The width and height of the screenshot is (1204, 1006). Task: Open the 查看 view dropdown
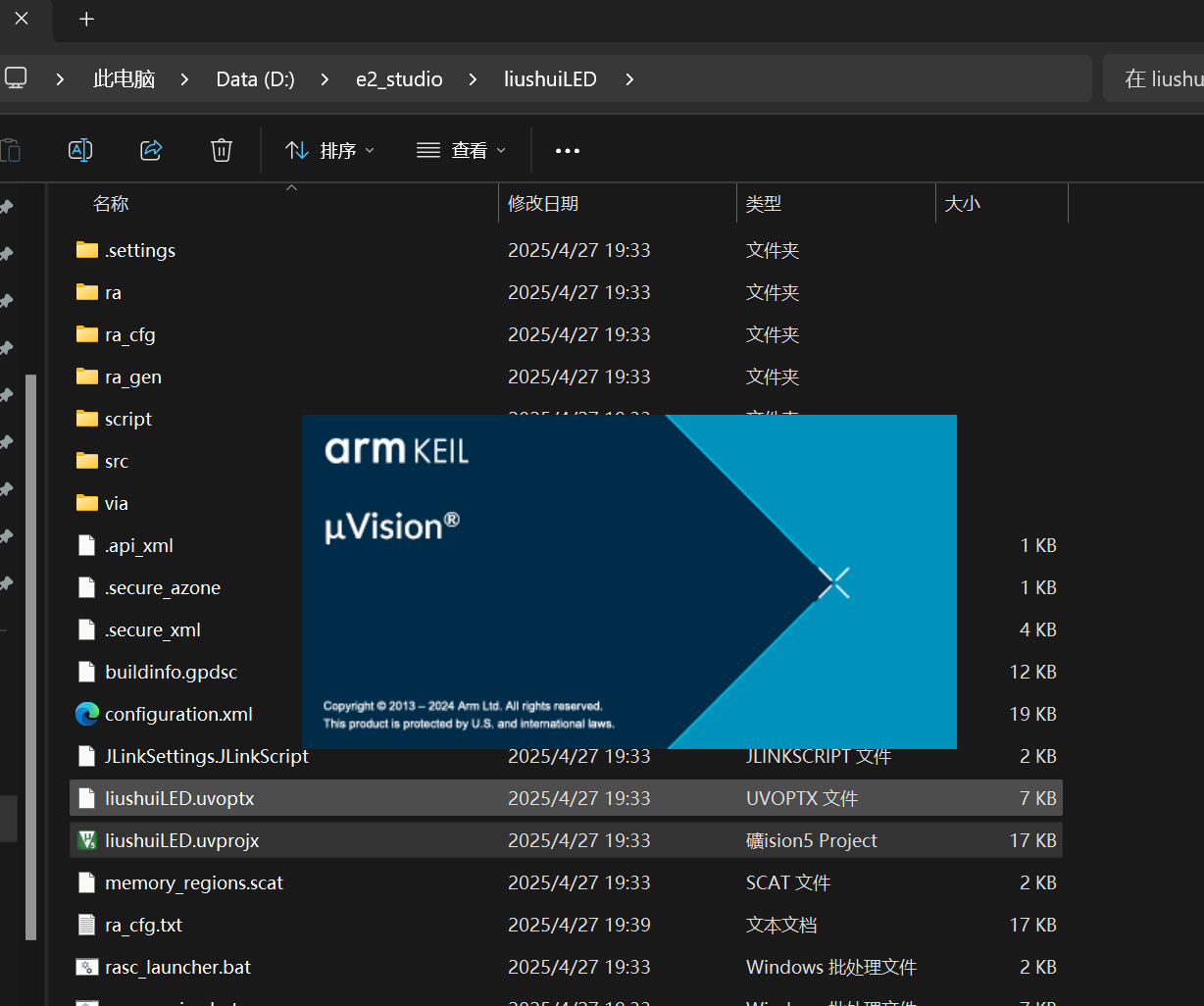pyautogui.click(x=462, y=150)
